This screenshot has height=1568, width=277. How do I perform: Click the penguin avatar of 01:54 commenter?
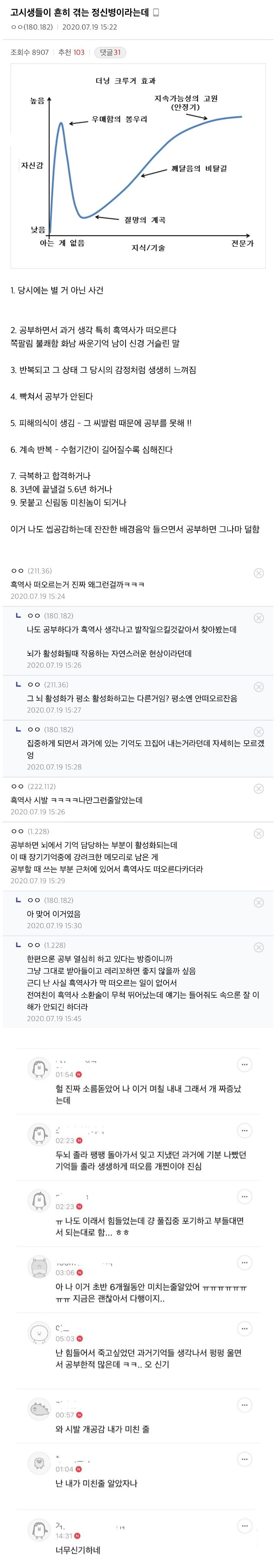click(39, 1069)
